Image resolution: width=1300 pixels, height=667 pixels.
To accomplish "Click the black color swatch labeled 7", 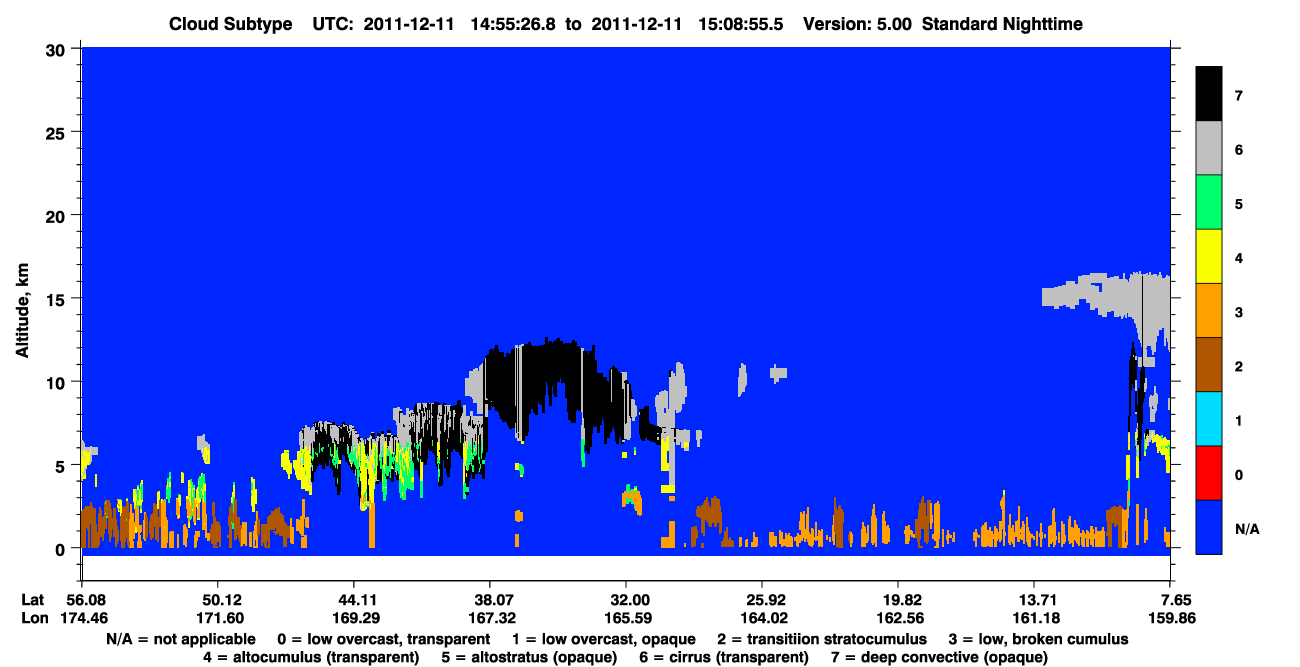I will [1209, 95].
